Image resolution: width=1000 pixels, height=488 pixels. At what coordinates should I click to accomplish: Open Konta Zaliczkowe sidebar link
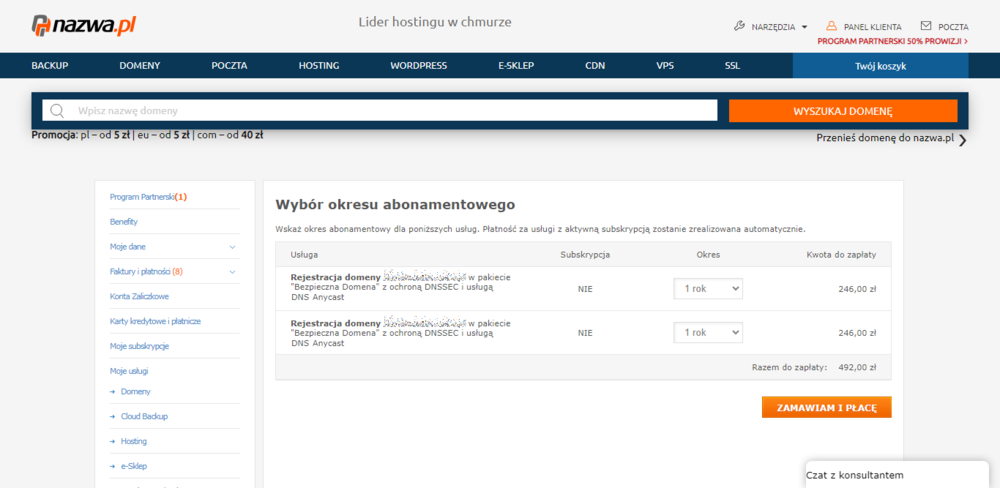point(139,297)
